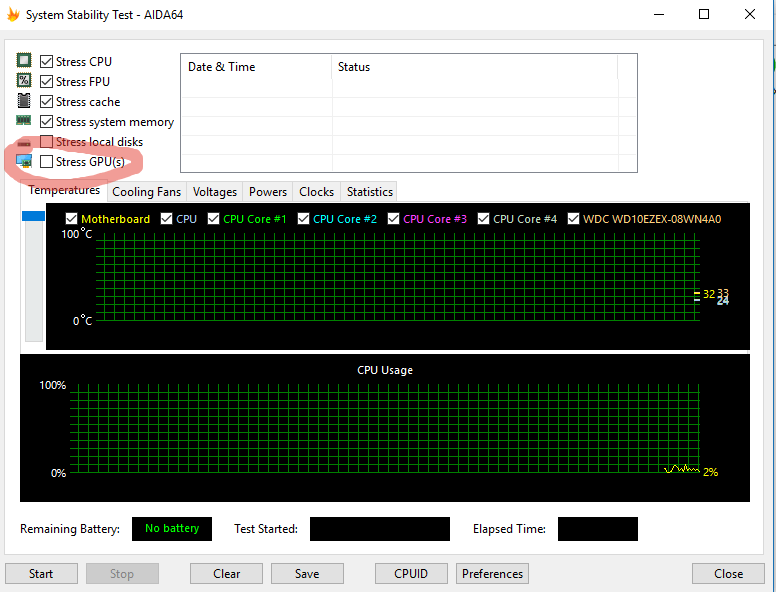Enable Stress local disks checkbox
The height and width of the screenshot is (592, 776).
(x=47, y=142)
